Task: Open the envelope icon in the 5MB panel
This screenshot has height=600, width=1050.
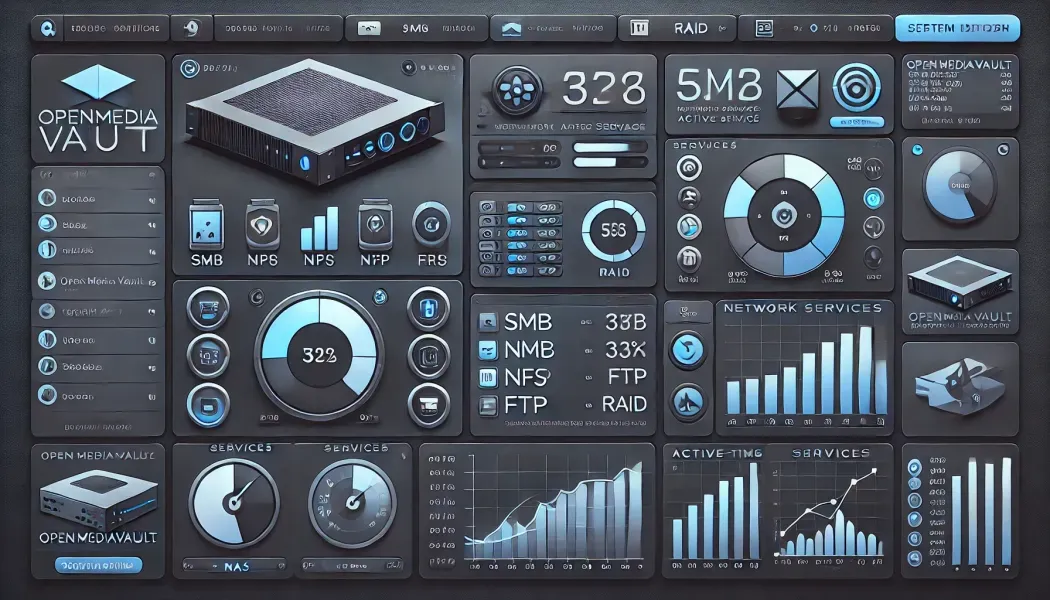Action: coord(797,89)
